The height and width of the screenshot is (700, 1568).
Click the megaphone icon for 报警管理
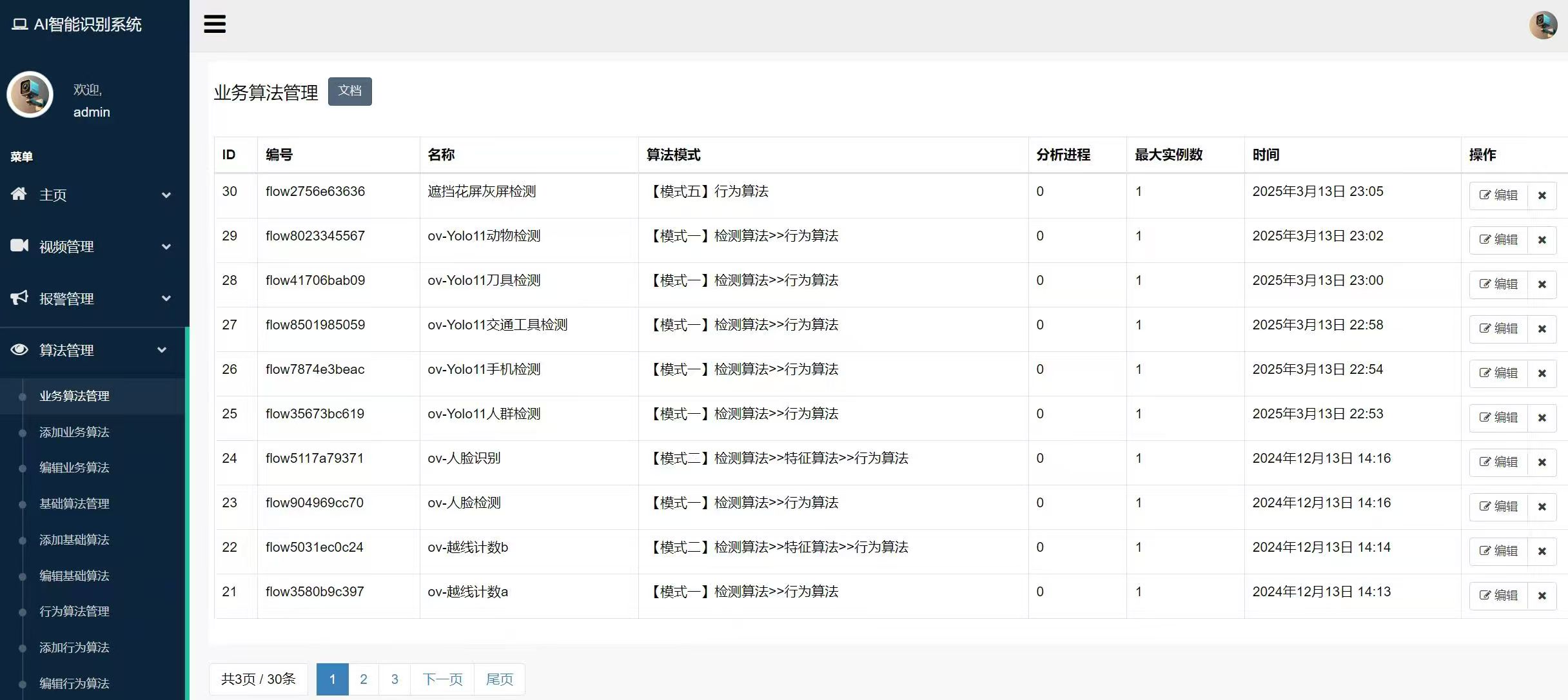click(19, 298)
